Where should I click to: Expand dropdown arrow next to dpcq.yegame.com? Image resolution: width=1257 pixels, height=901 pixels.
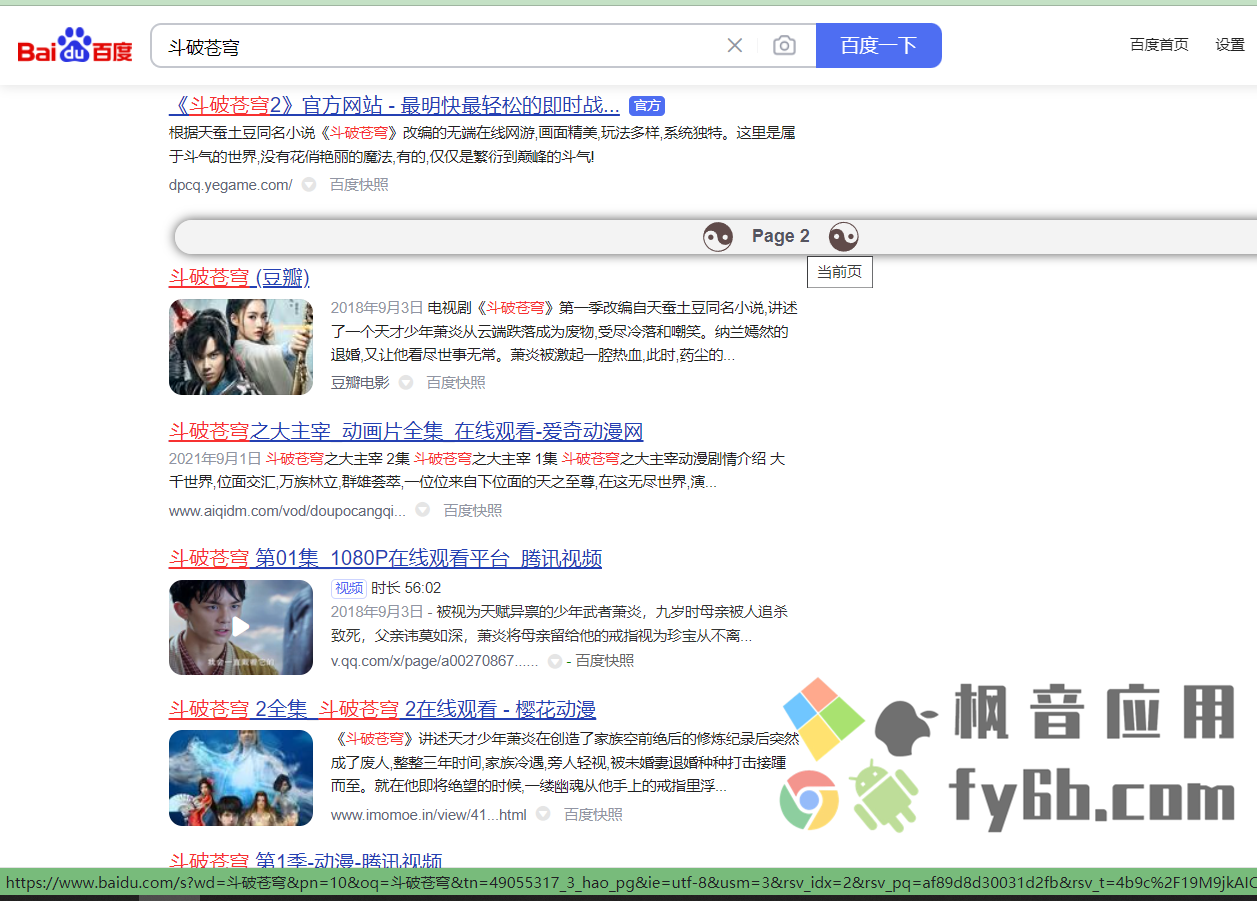[x=309, y=185]
